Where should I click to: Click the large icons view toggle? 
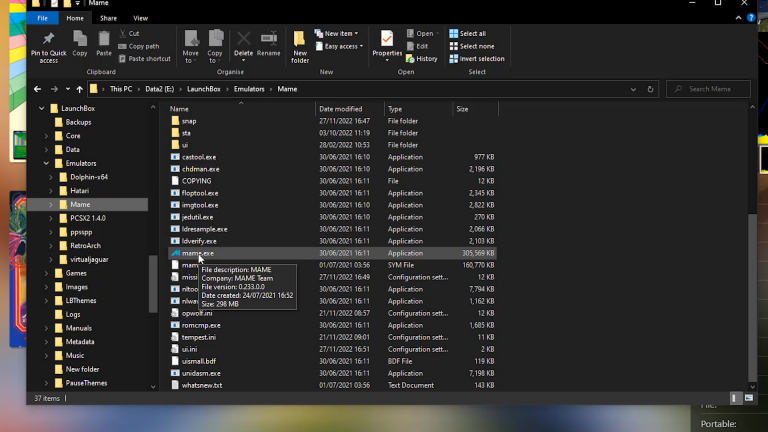747,397
